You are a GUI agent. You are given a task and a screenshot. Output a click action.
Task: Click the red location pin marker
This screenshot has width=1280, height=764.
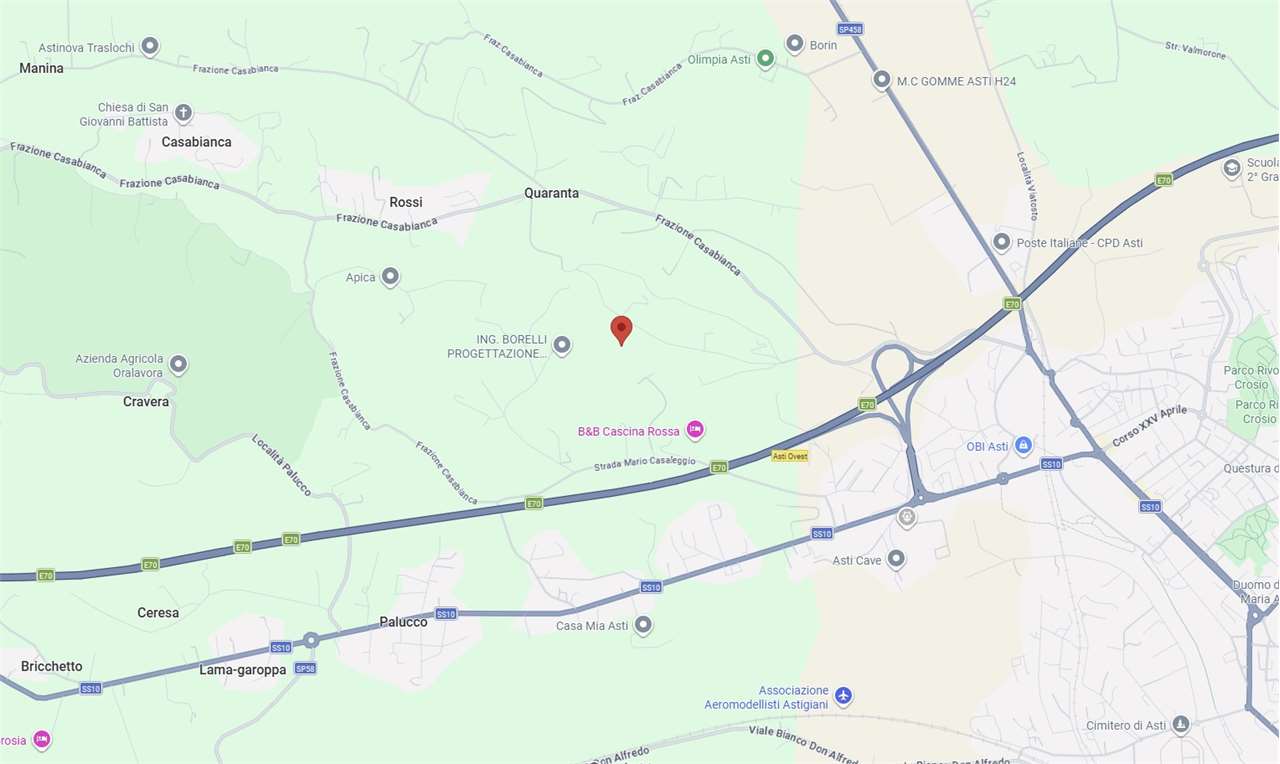[622, 331]
